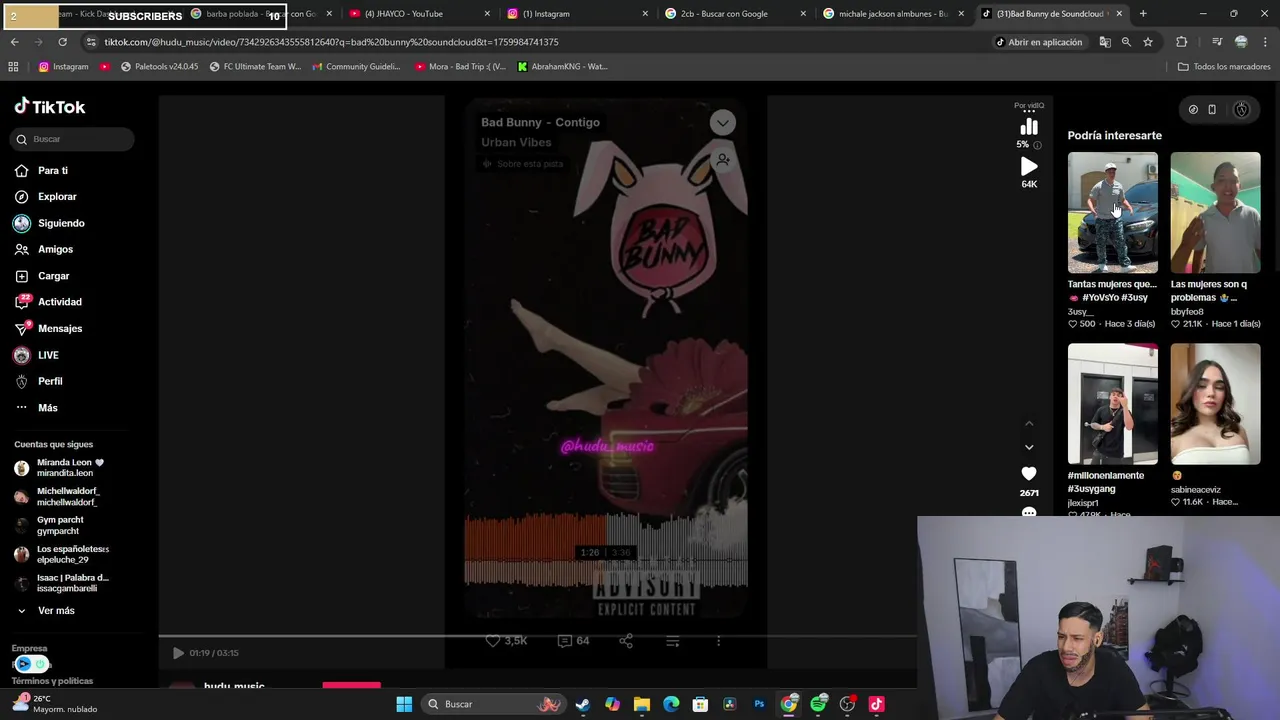Open Spotify from taskbar
This screenshot has height=720, width=1280.
(819, 704)
